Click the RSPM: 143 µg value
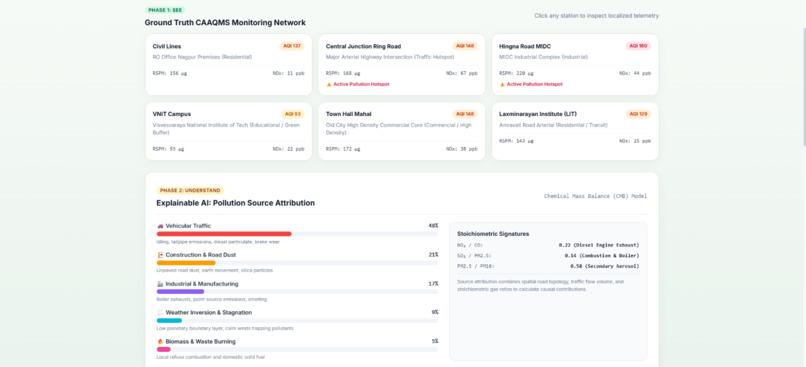The image size is (806, 367). [516, 141]
